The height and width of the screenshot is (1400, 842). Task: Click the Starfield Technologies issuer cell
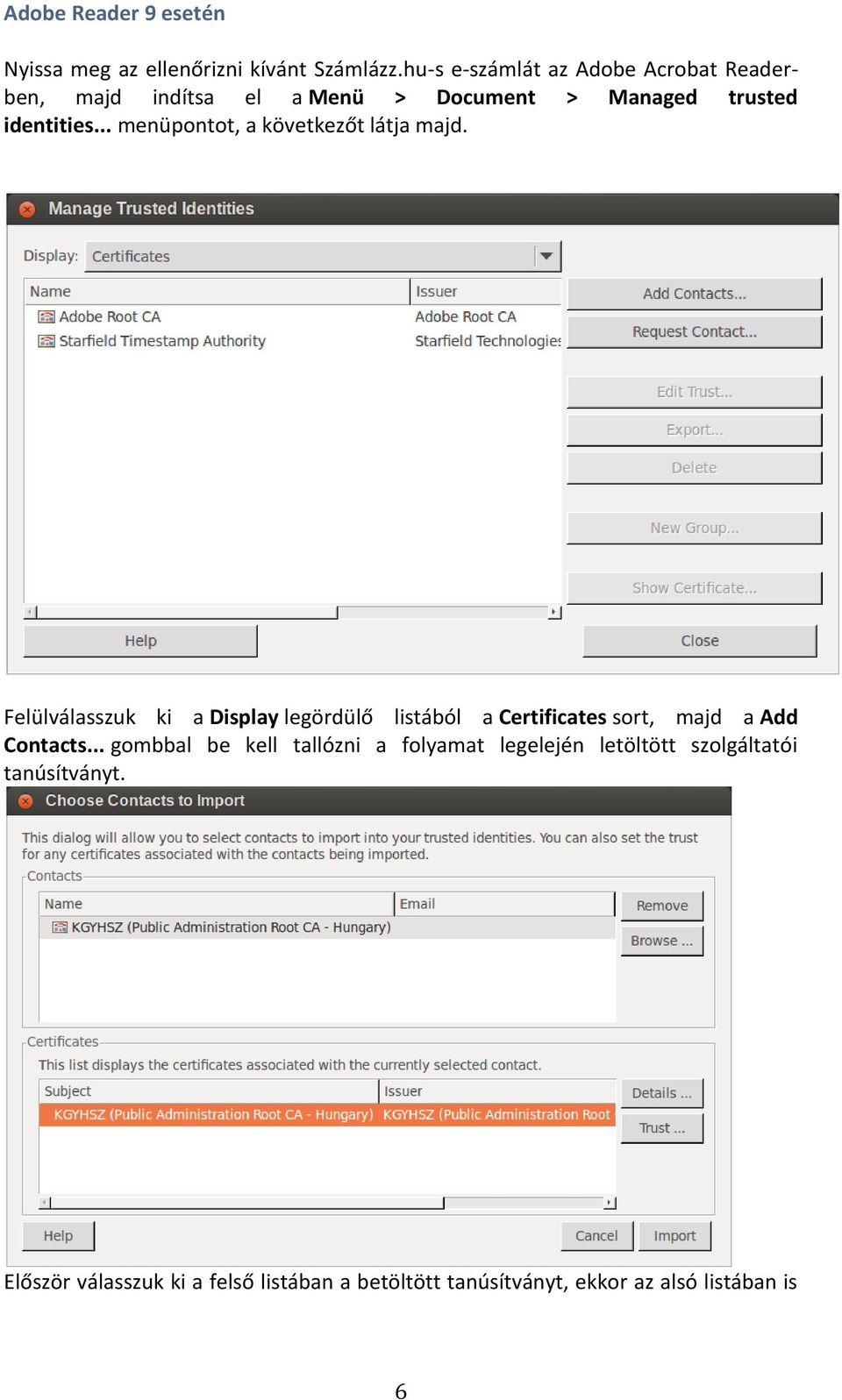coord(488,341)
